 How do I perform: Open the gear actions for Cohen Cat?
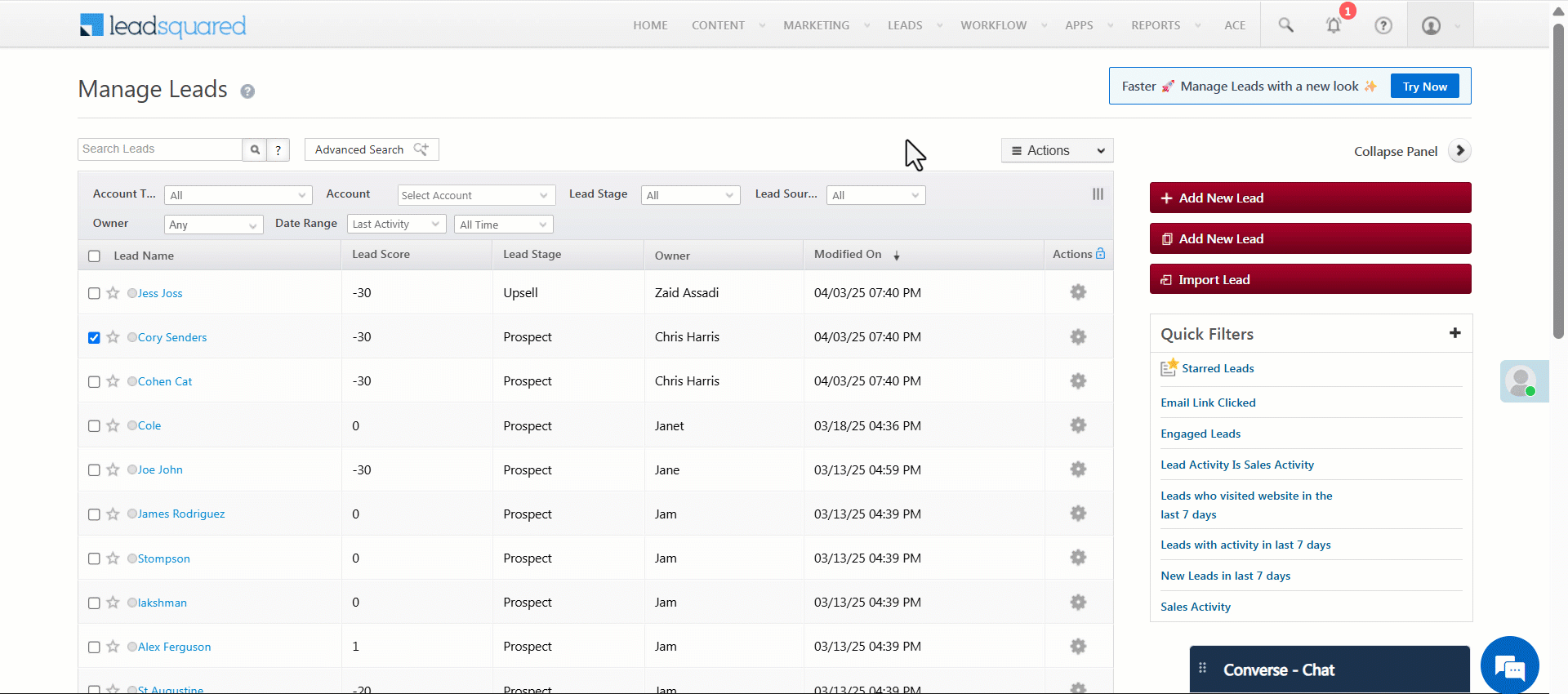click(1078, 380)
